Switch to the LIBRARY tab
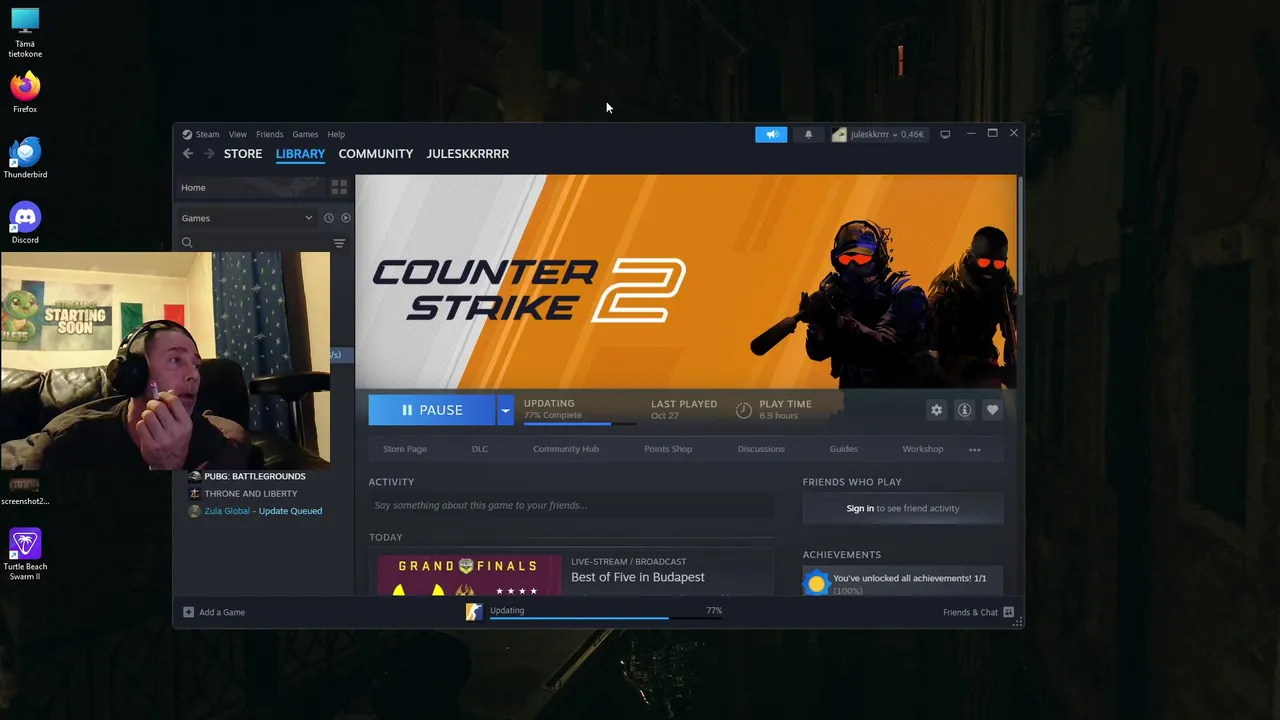Image resolution: width=1280 pixels, height=720 pixels. click(x=300, y=154)
